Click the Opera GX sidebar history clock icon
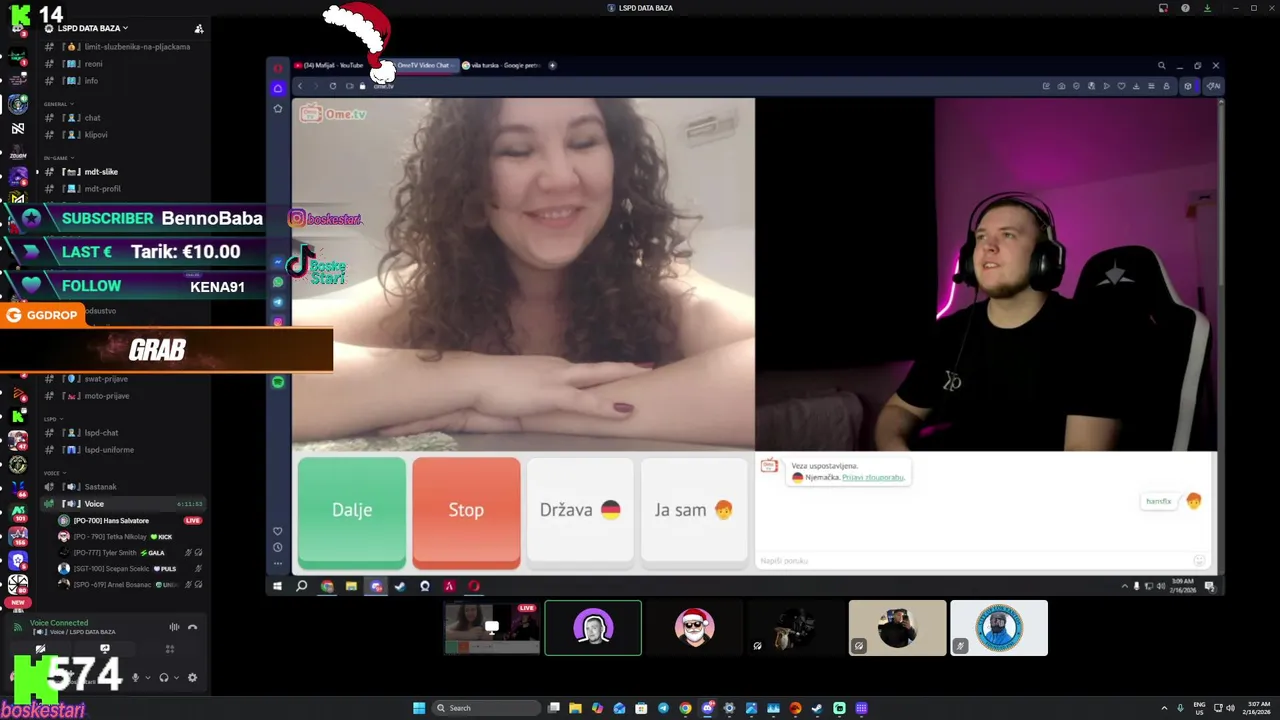 tap(278, 547)
